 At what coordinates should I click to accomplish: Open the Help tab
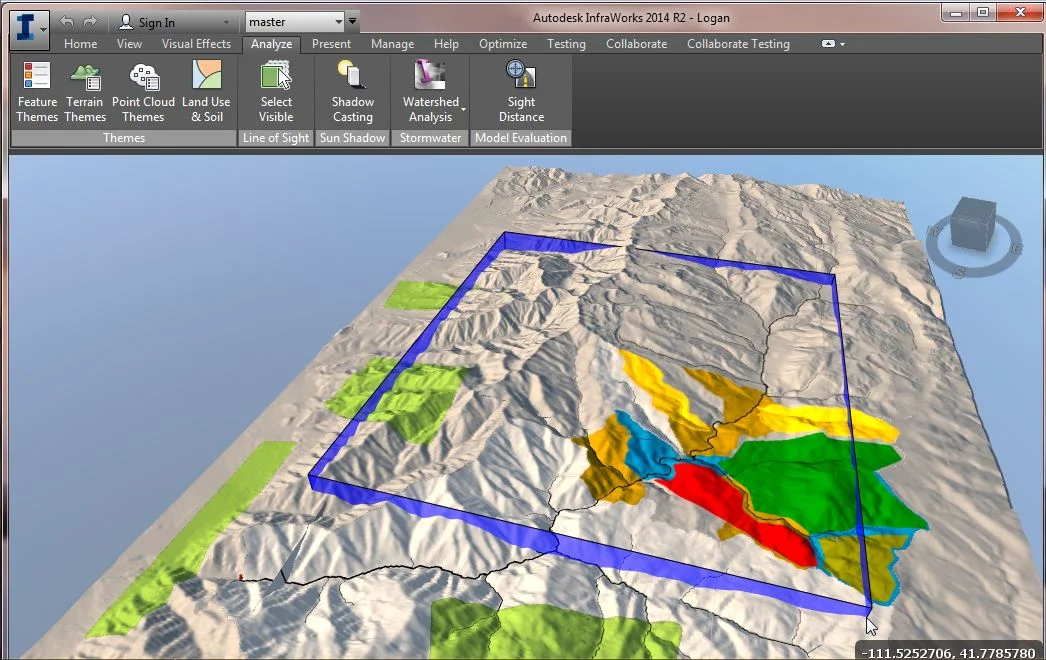446,44
